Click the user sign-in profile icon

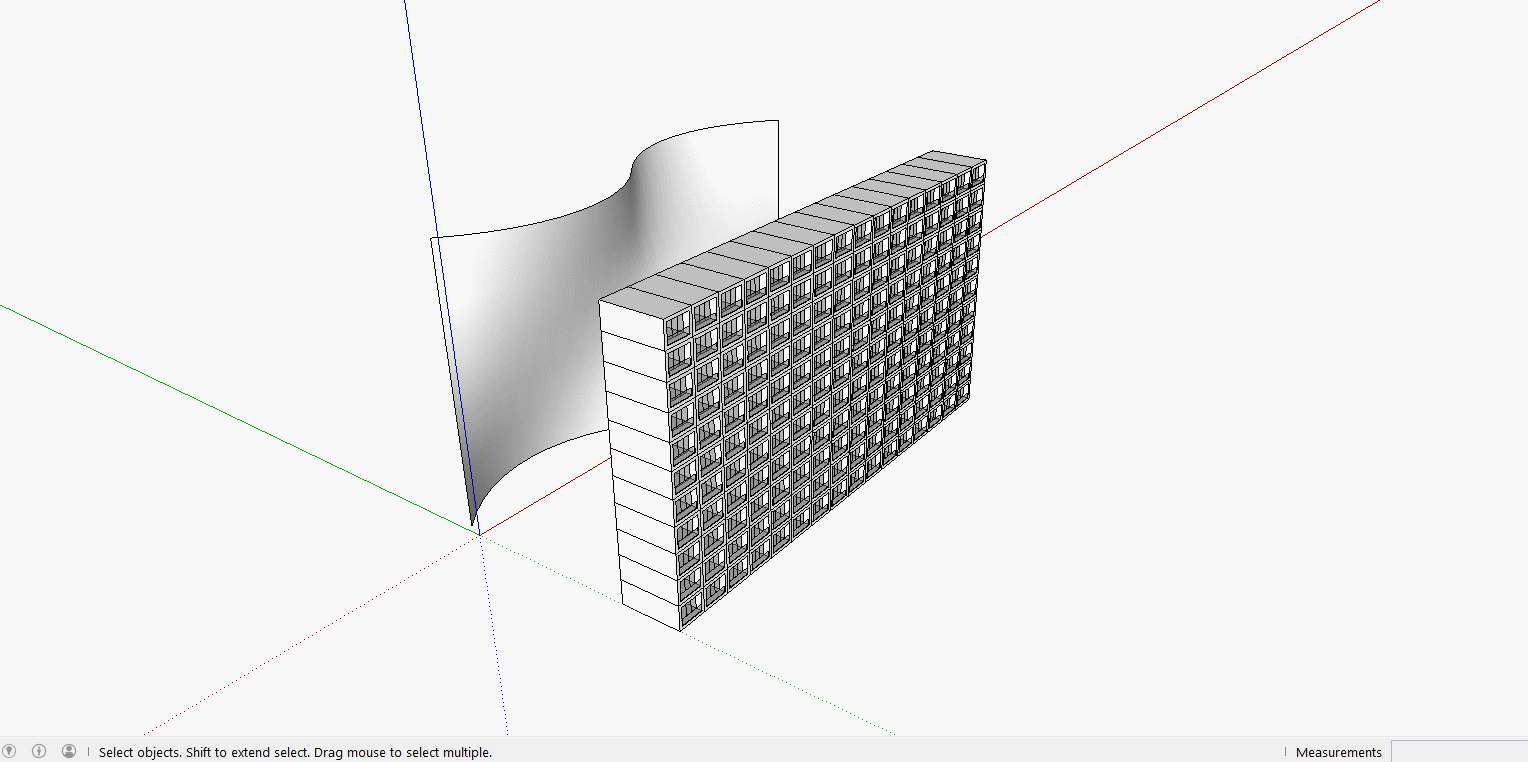(69, 751)
